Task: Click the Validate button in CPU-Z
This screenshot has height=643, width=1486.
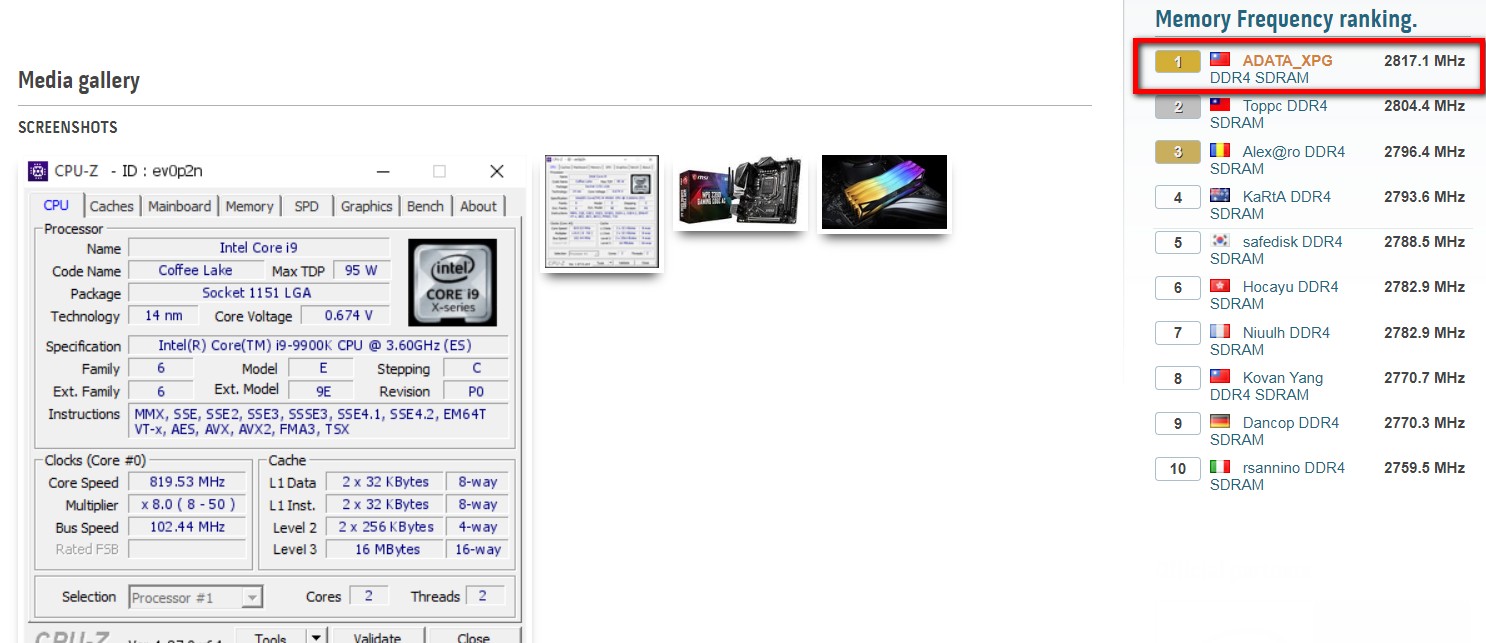Action: 377,637
